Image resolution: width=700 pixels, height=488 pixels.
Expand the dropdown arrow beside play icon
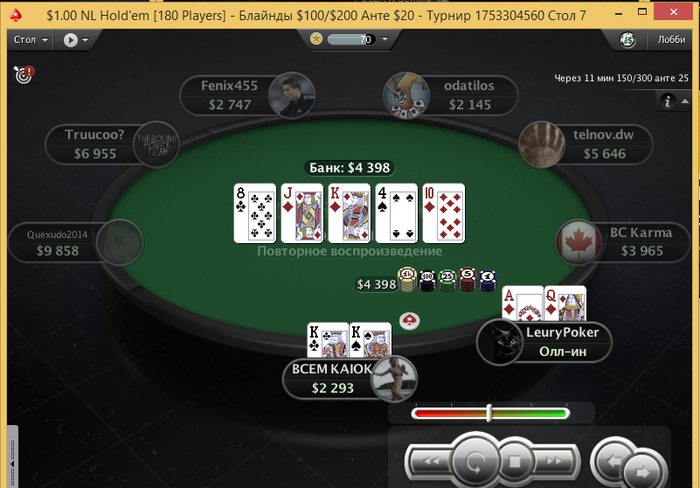pyautogui.click(x=85, y=40)
